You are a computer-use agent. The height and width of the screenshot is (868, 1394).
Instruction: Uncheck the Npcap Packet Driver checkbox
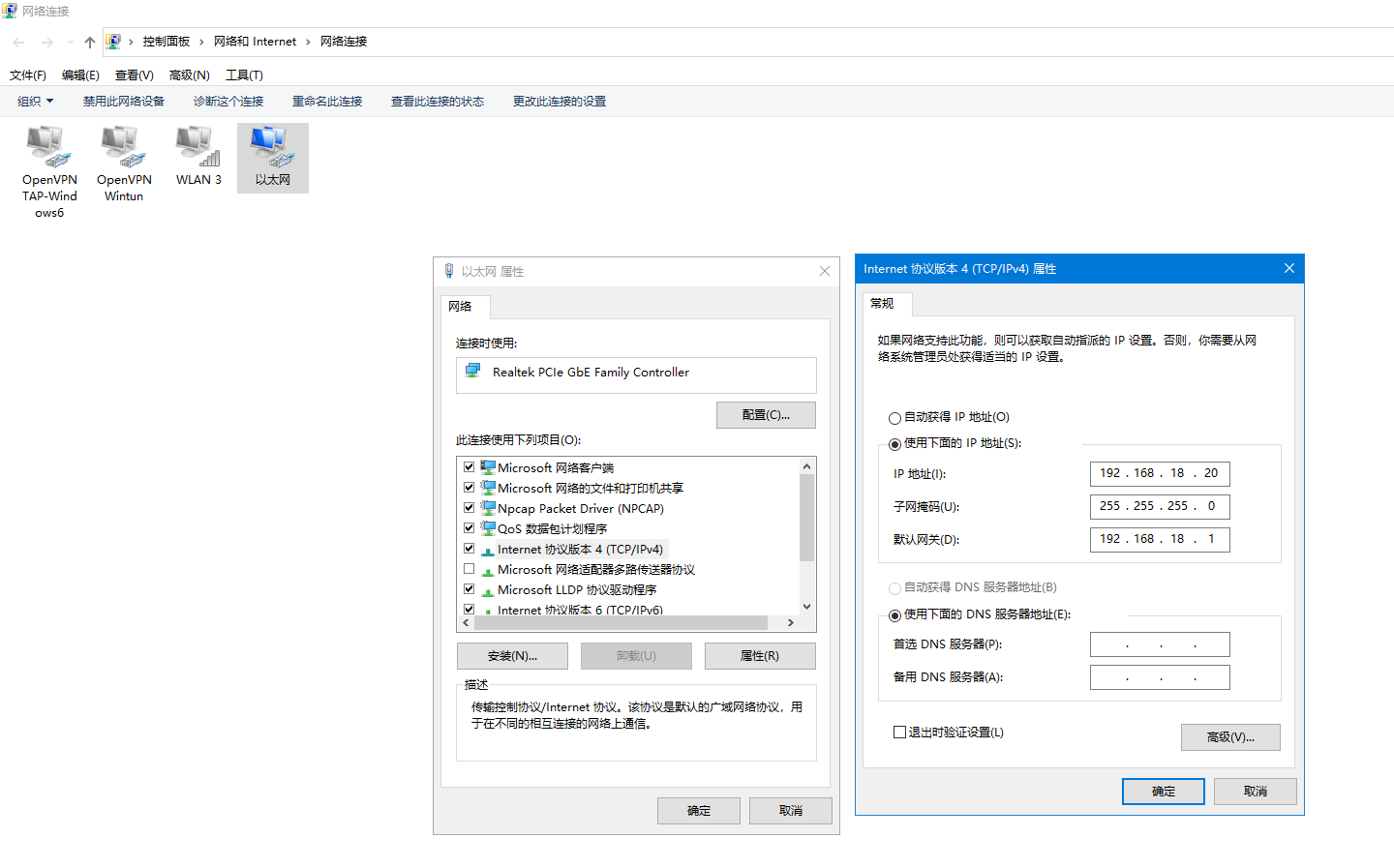point(470,508)
